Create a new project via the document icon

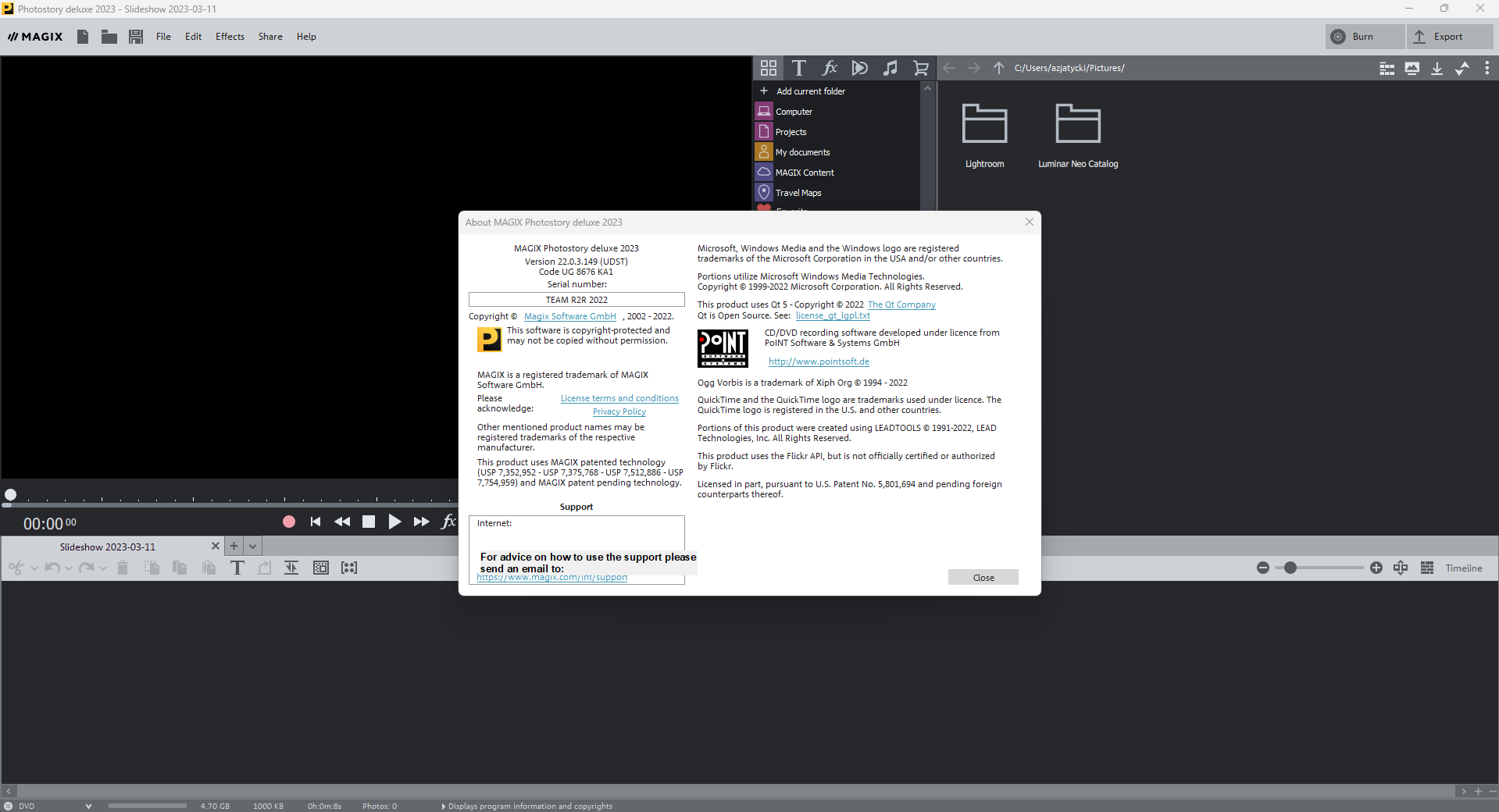coord(83,37)
